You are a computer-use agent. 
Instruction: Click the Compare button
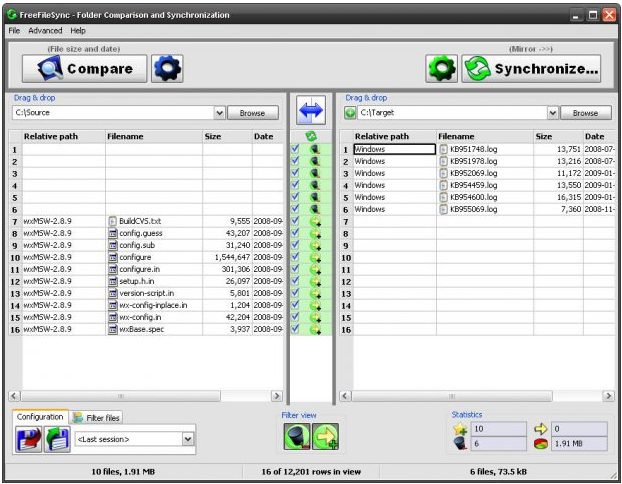pos(84,69)
